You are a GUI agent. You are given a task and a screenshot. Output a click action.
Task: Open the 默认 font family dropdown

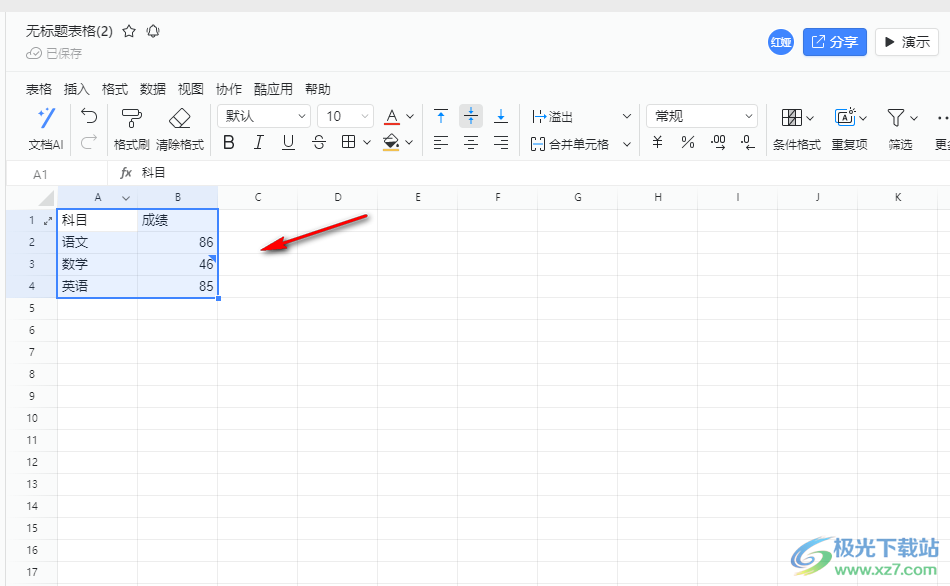(264, 116)
